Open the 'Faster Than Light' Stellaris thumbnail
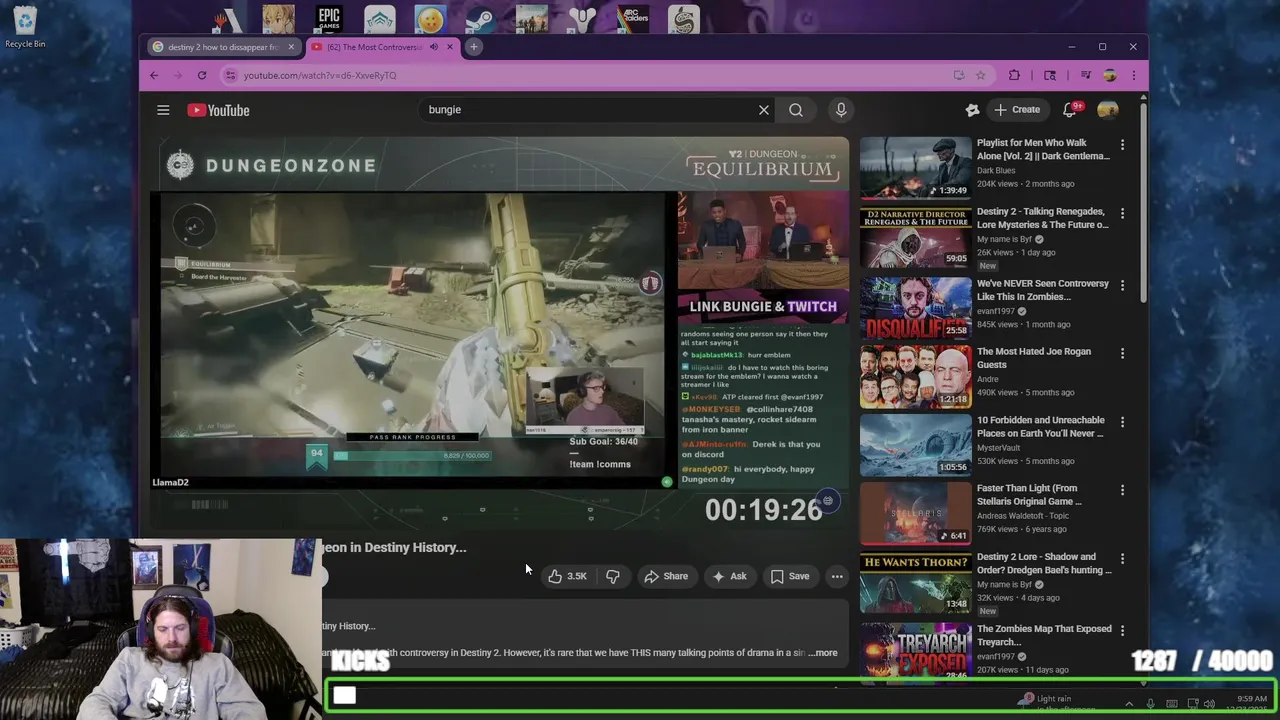Image resolution: width=1280 pixels, height=720 pixels. (x=915, y=514)
